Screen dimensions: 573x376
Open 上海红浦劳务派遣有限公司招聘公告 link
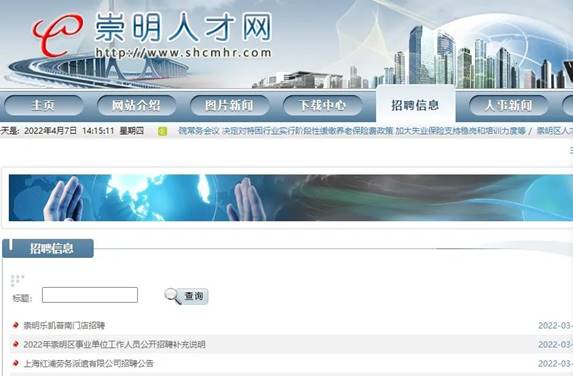88,363
